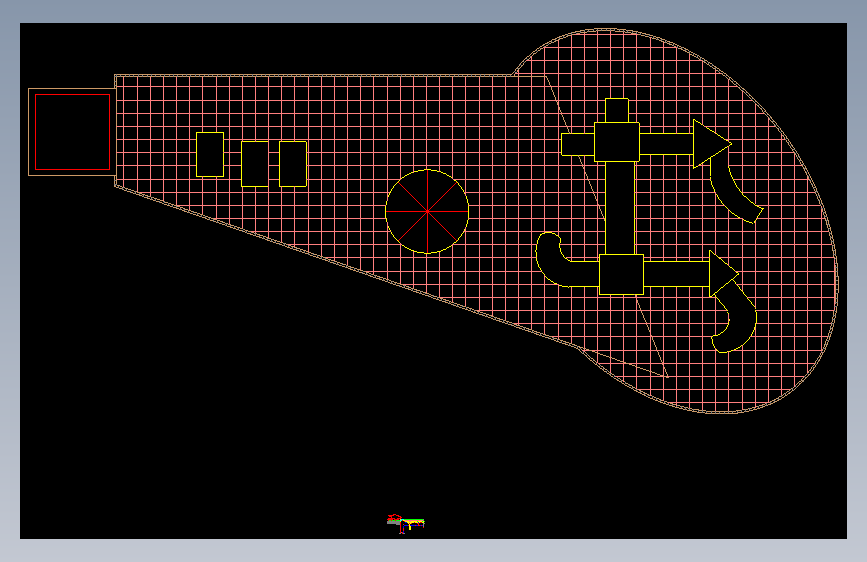The width and height of the screenshot is (867, 562).
Task: Select the leftmost of three yellow rectangles
Action: coord(210,154)
